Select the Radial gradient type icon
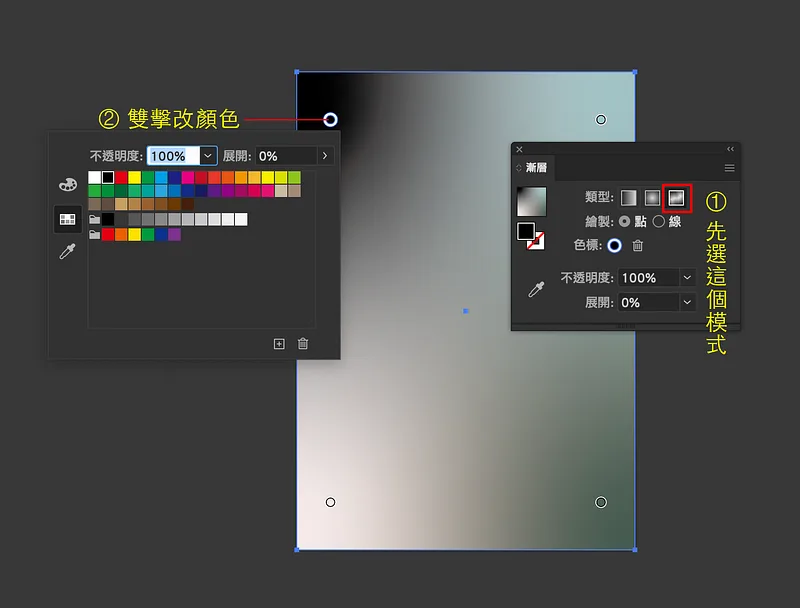The image size is (800, 608). point(652,198)
